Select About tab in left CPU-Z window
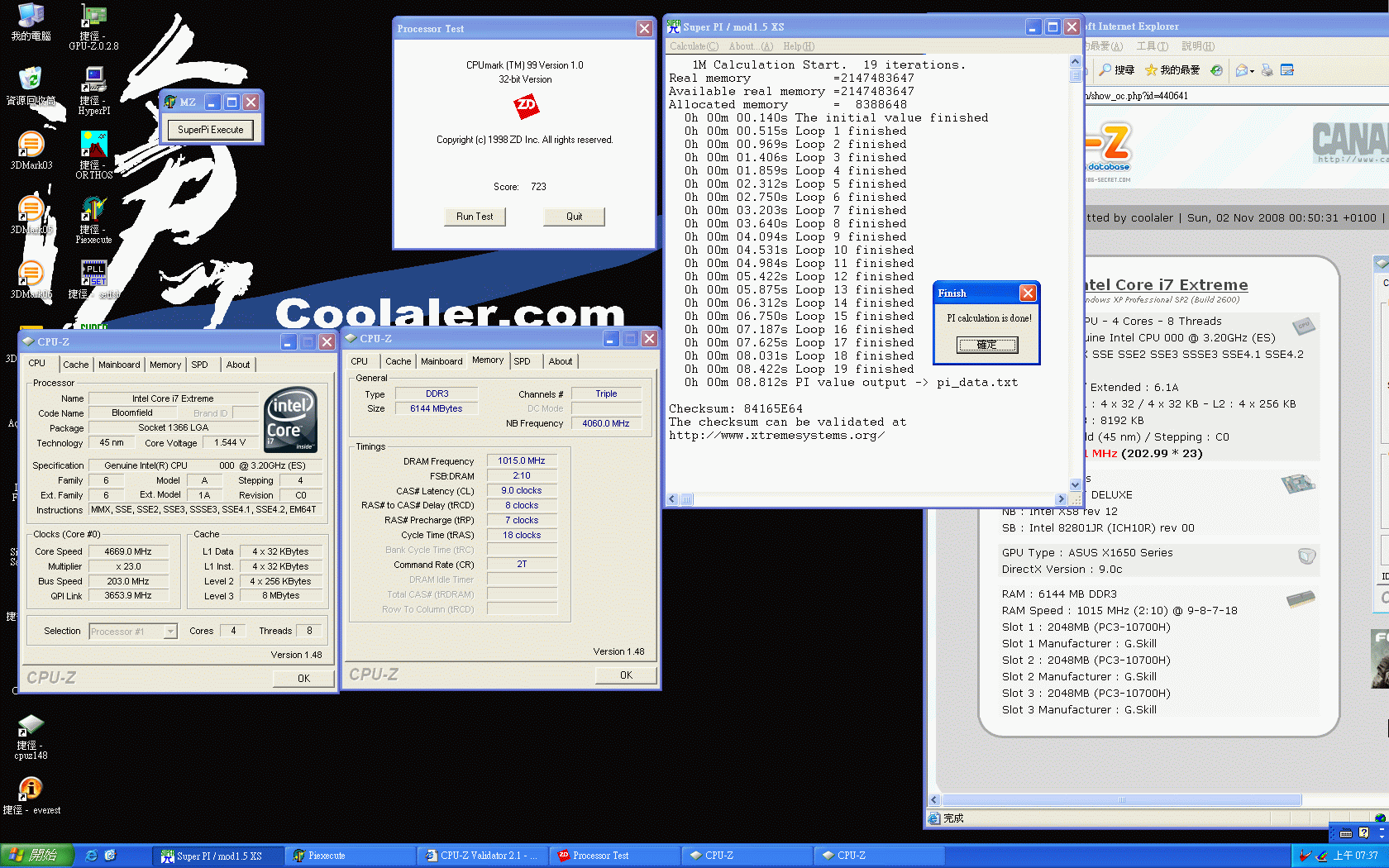 238,365
